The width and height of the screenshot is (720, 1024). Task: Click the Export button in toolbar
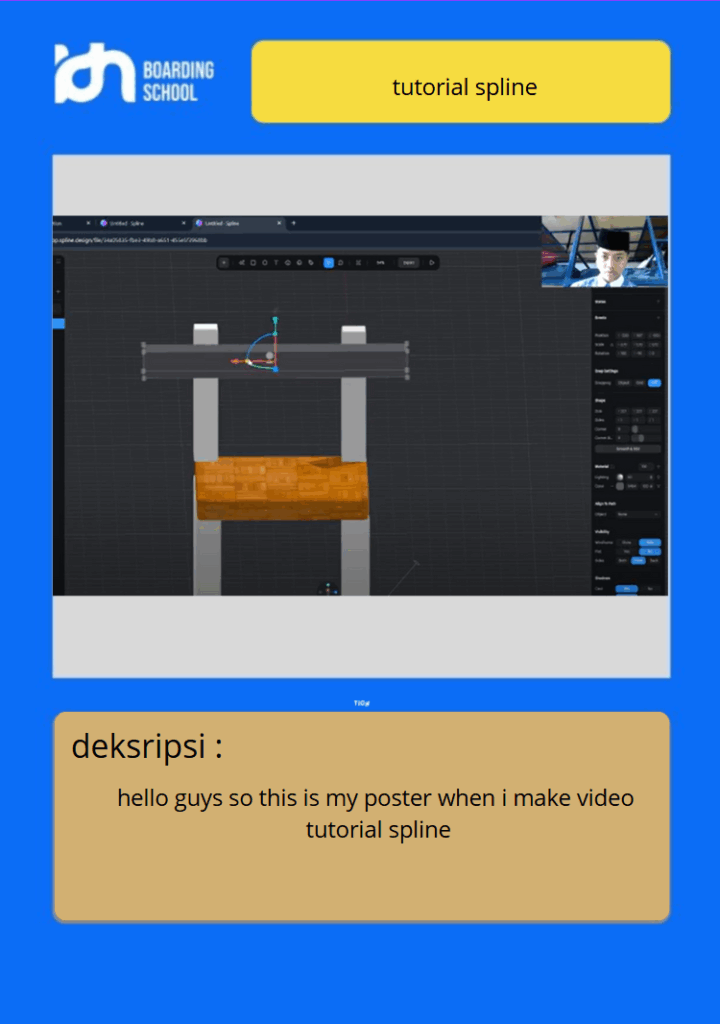click(408, 263)
